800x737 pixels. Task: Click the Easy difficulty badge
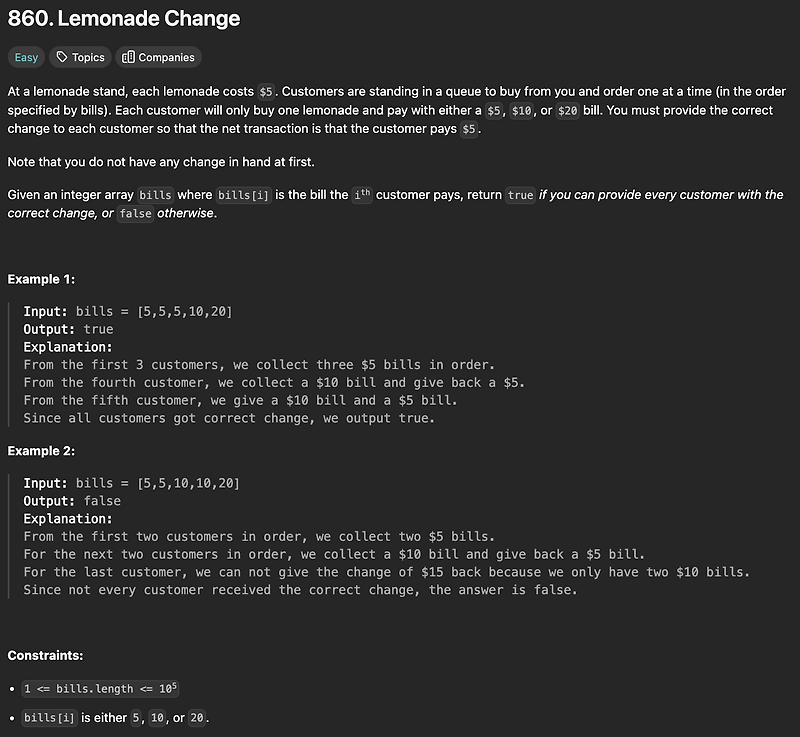[26, 57]
